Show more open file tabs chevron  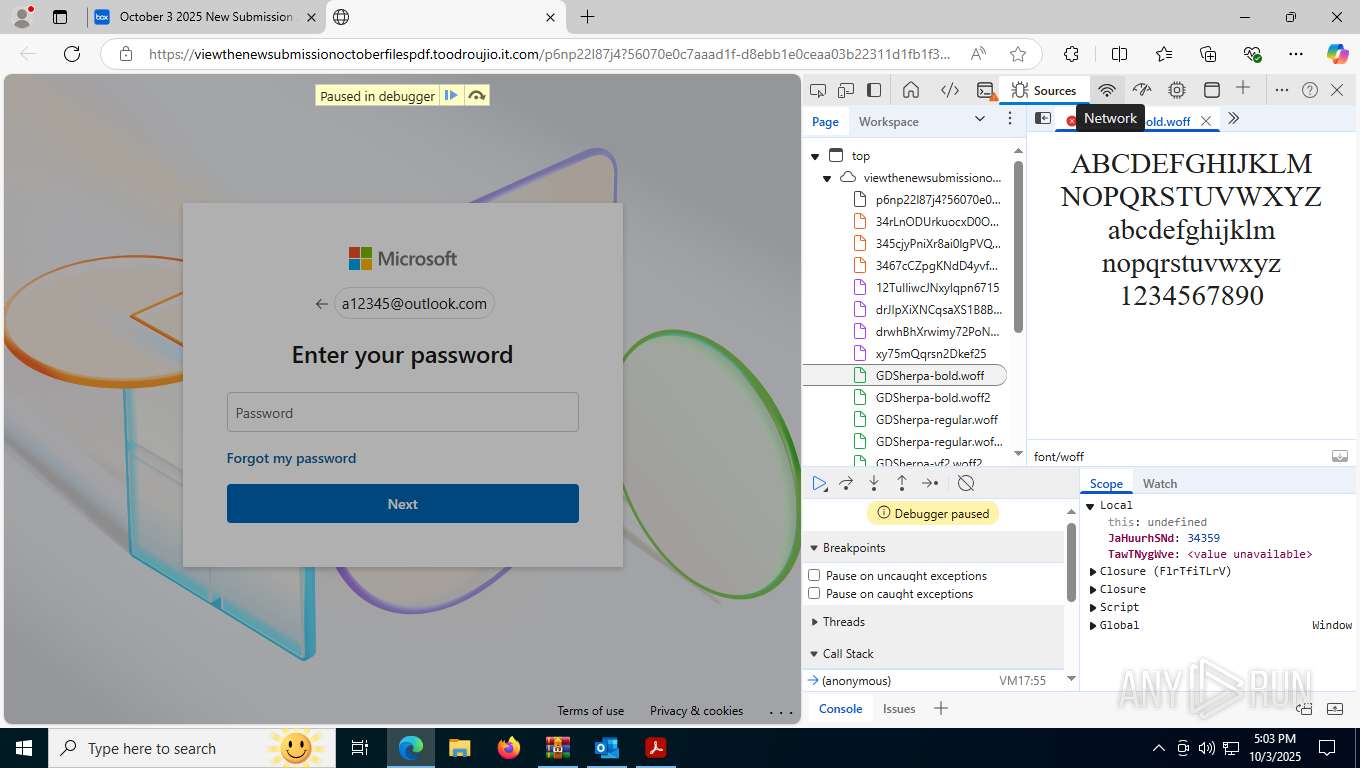click(1234, 118)
